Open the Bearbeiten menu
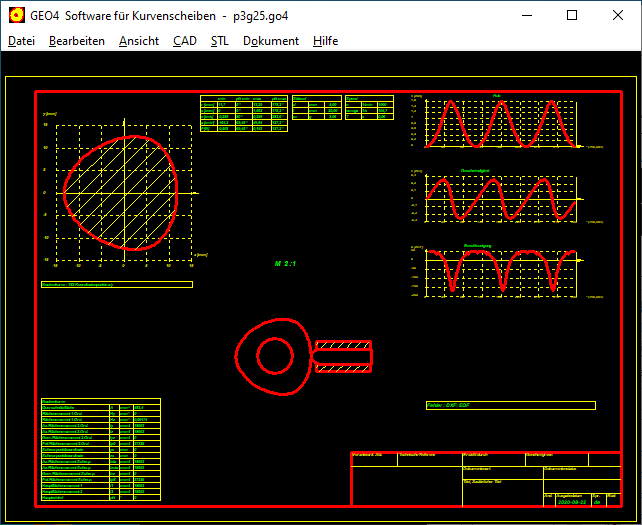Screen dimensions: 642x525 76,41
